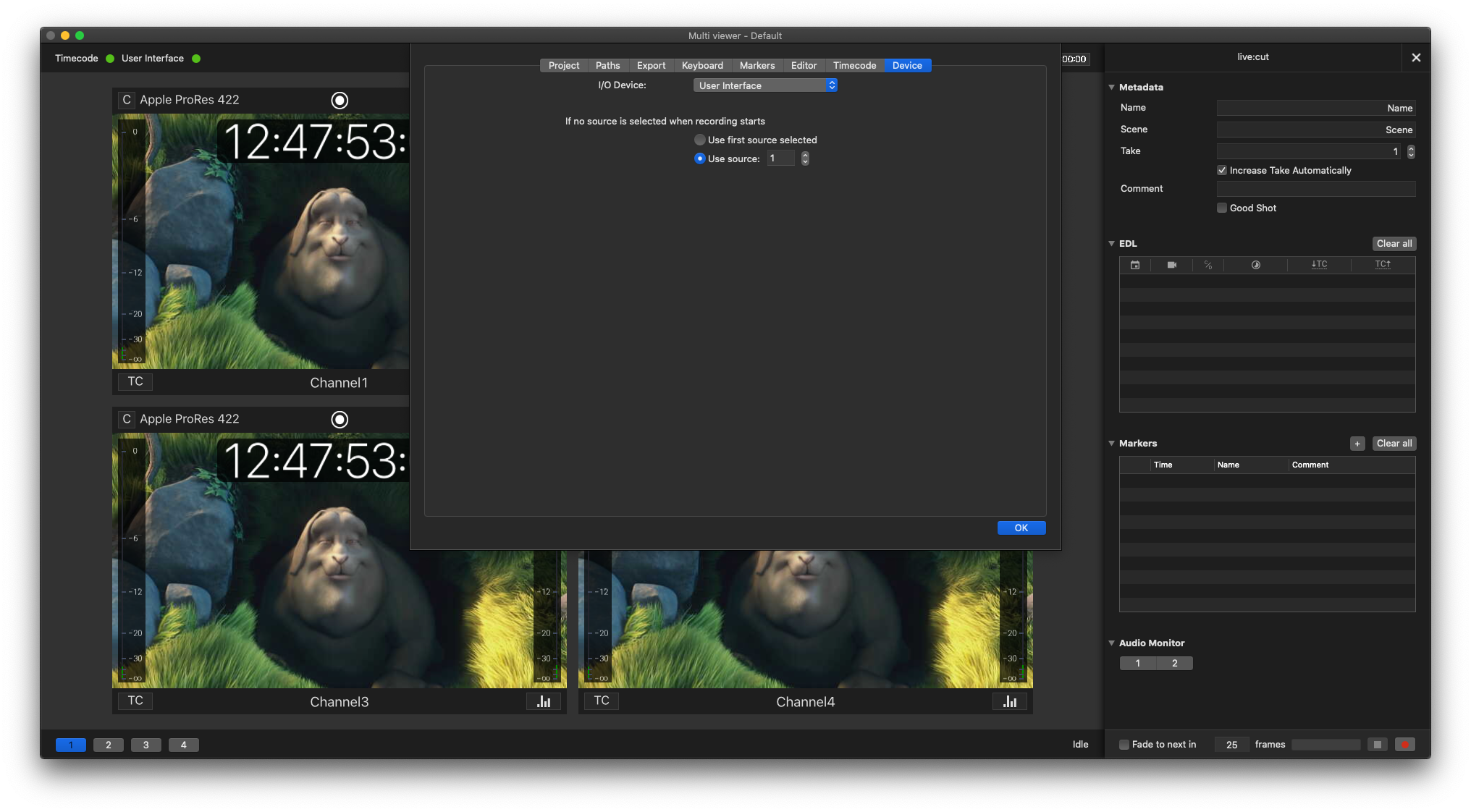Select 'Use first source selected' option
1471x812 pixels.
tap(699, 140)
